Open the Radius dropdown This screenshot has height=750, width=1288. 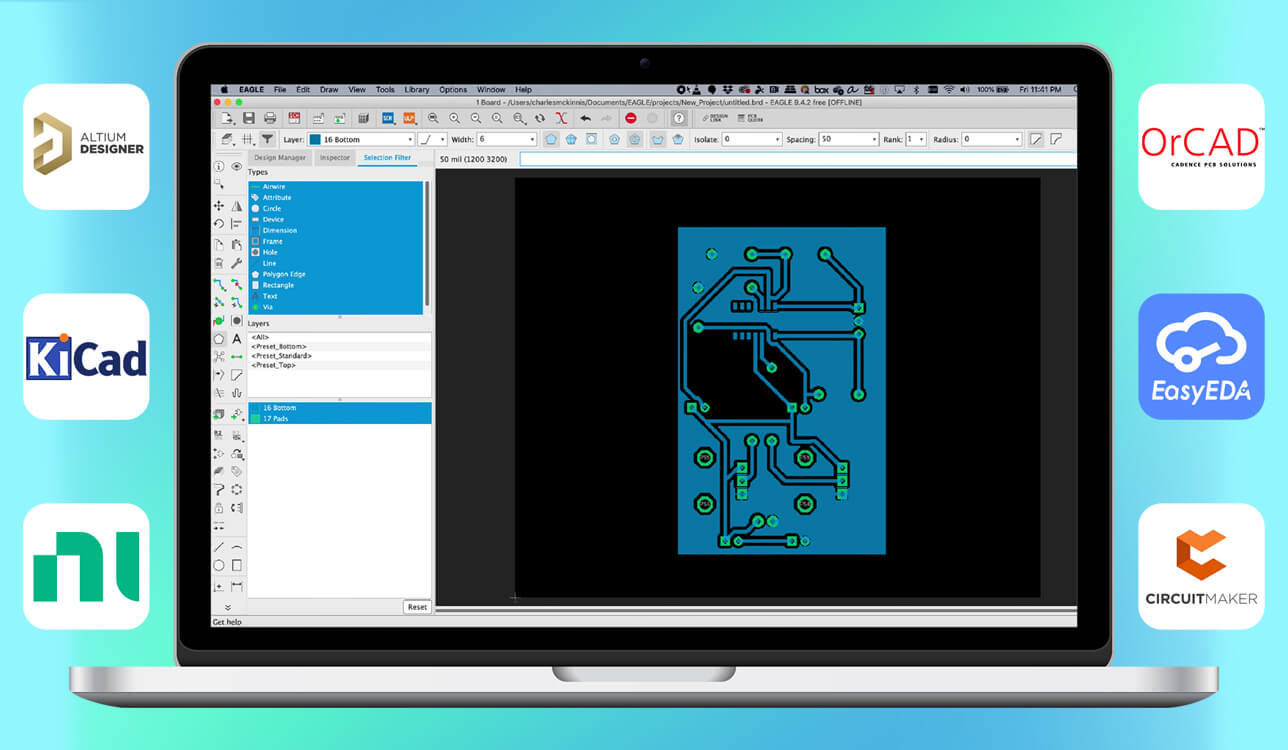pyautogui.click(x=992, y=139)
